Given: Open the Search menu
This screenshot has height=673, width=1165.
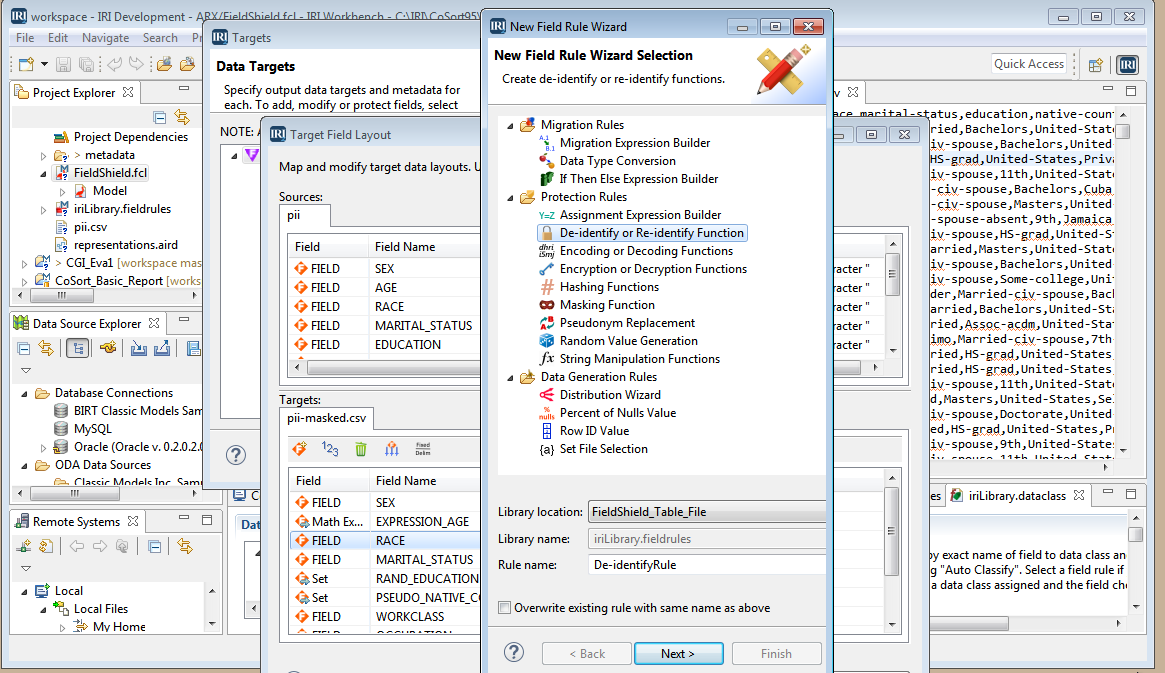Looking at the screenshot, I should click(x=160, y=37).
